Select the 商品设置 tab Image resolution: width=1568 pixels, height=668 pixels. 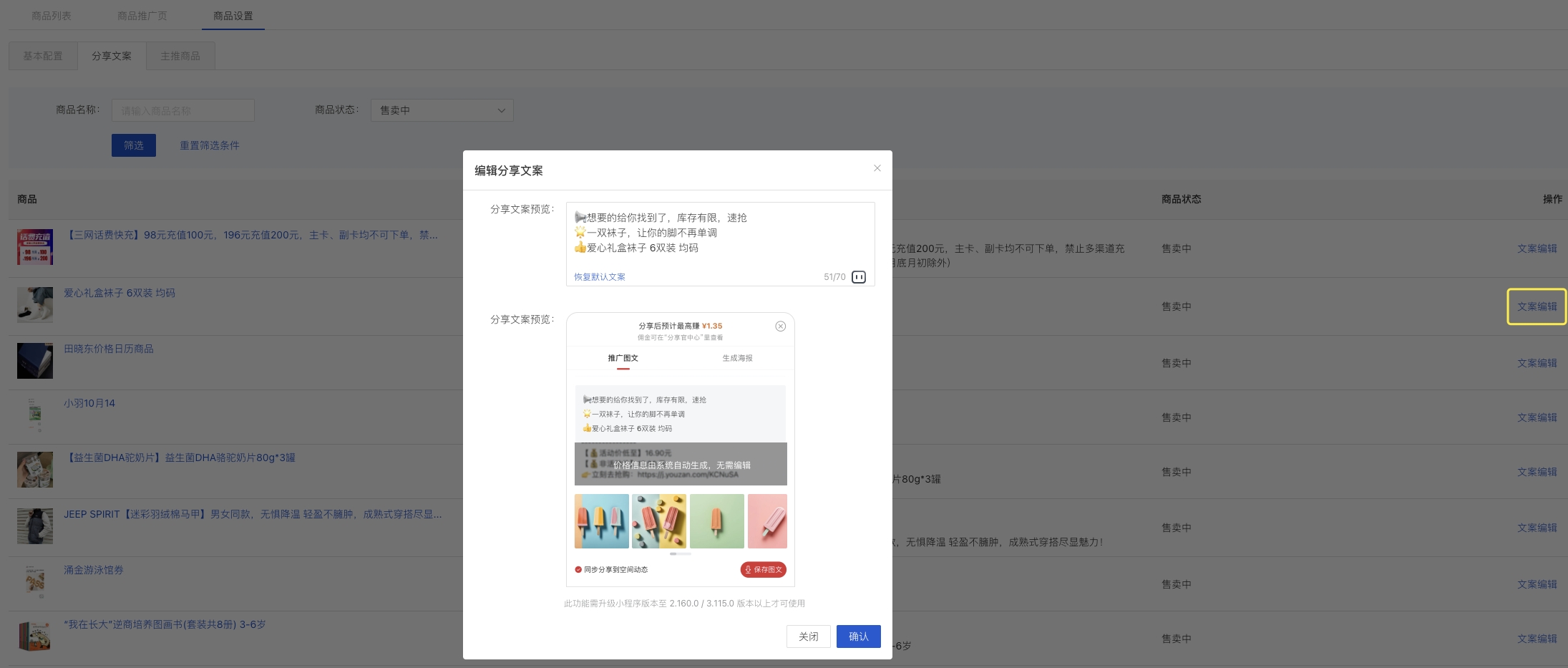233,16
